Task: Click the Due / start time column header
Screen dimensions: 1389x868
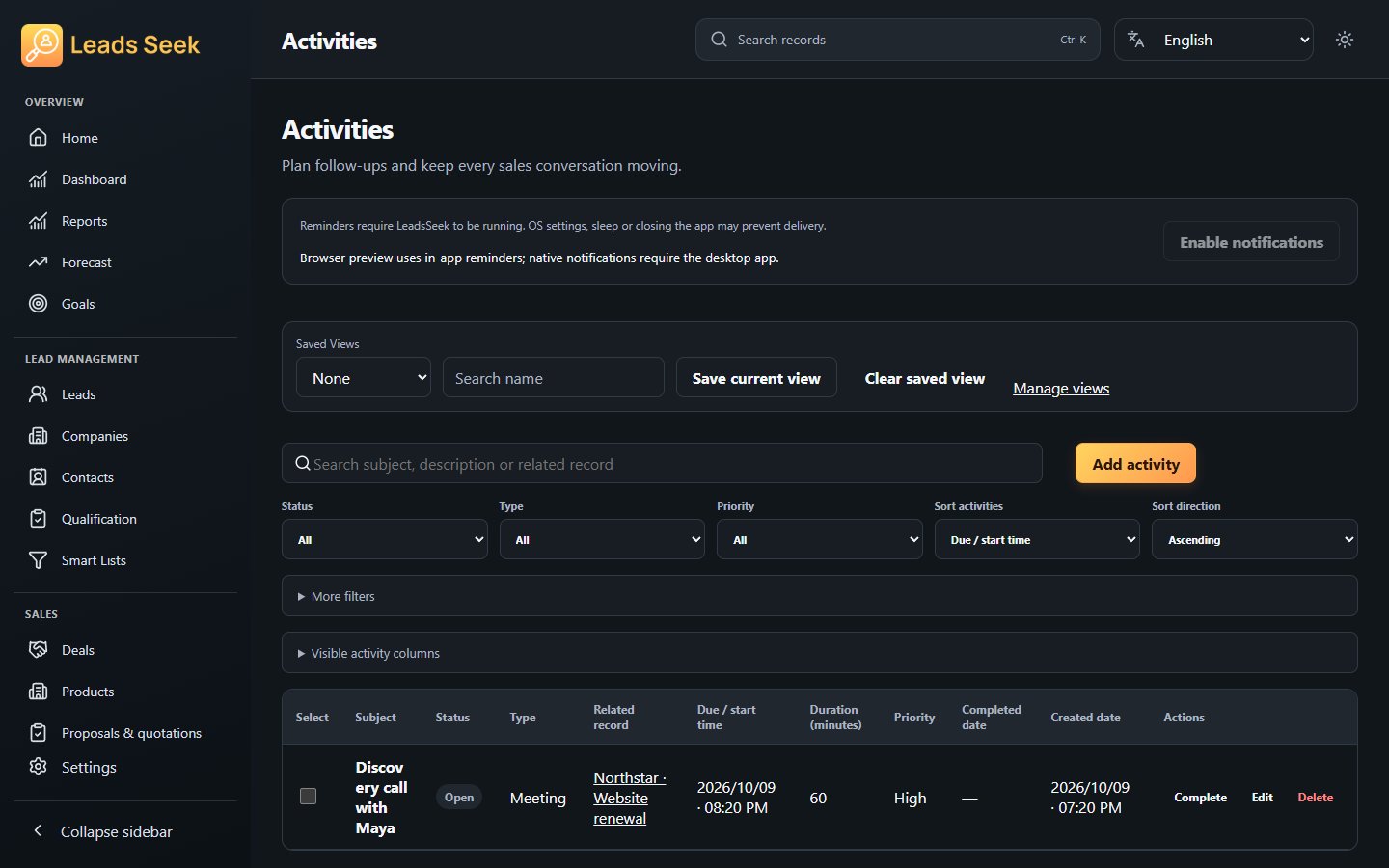Action: tap(726, 718)
